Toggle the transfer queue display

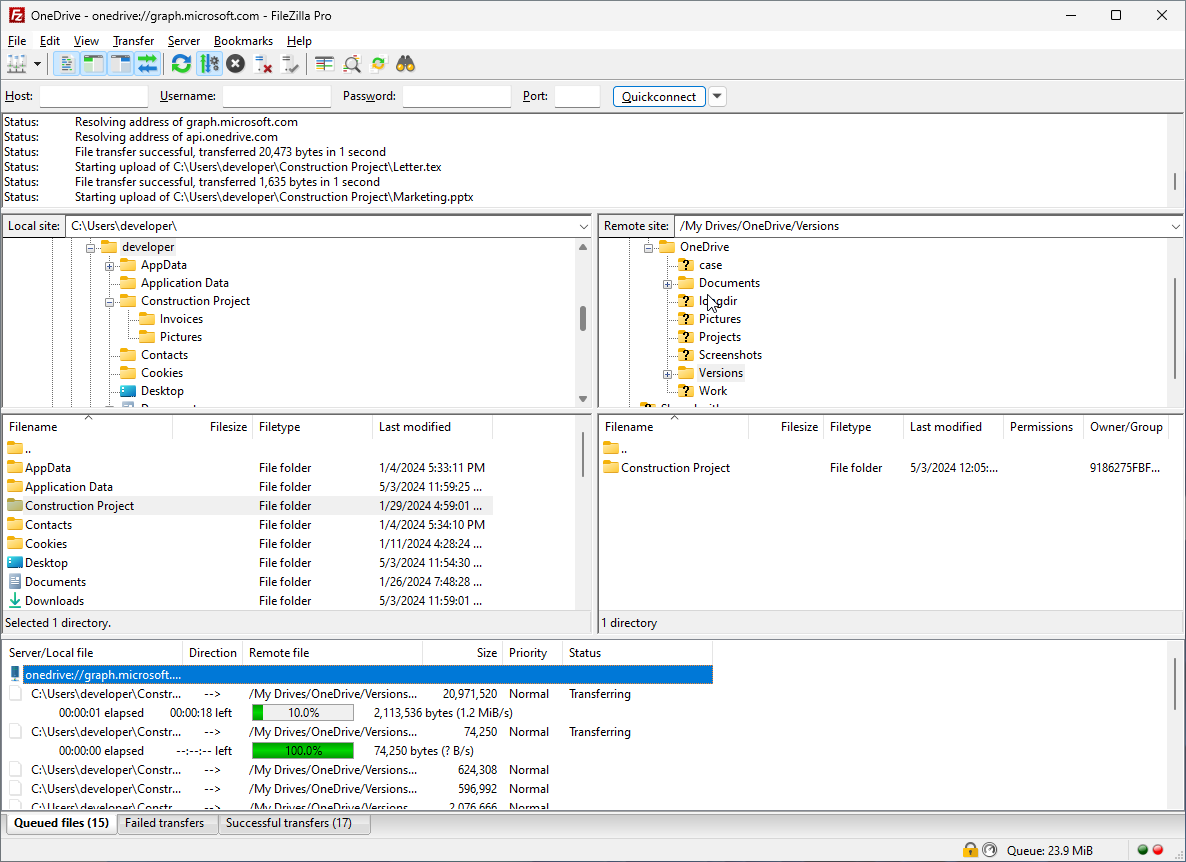pyautogui.click(x=148, y=63)
